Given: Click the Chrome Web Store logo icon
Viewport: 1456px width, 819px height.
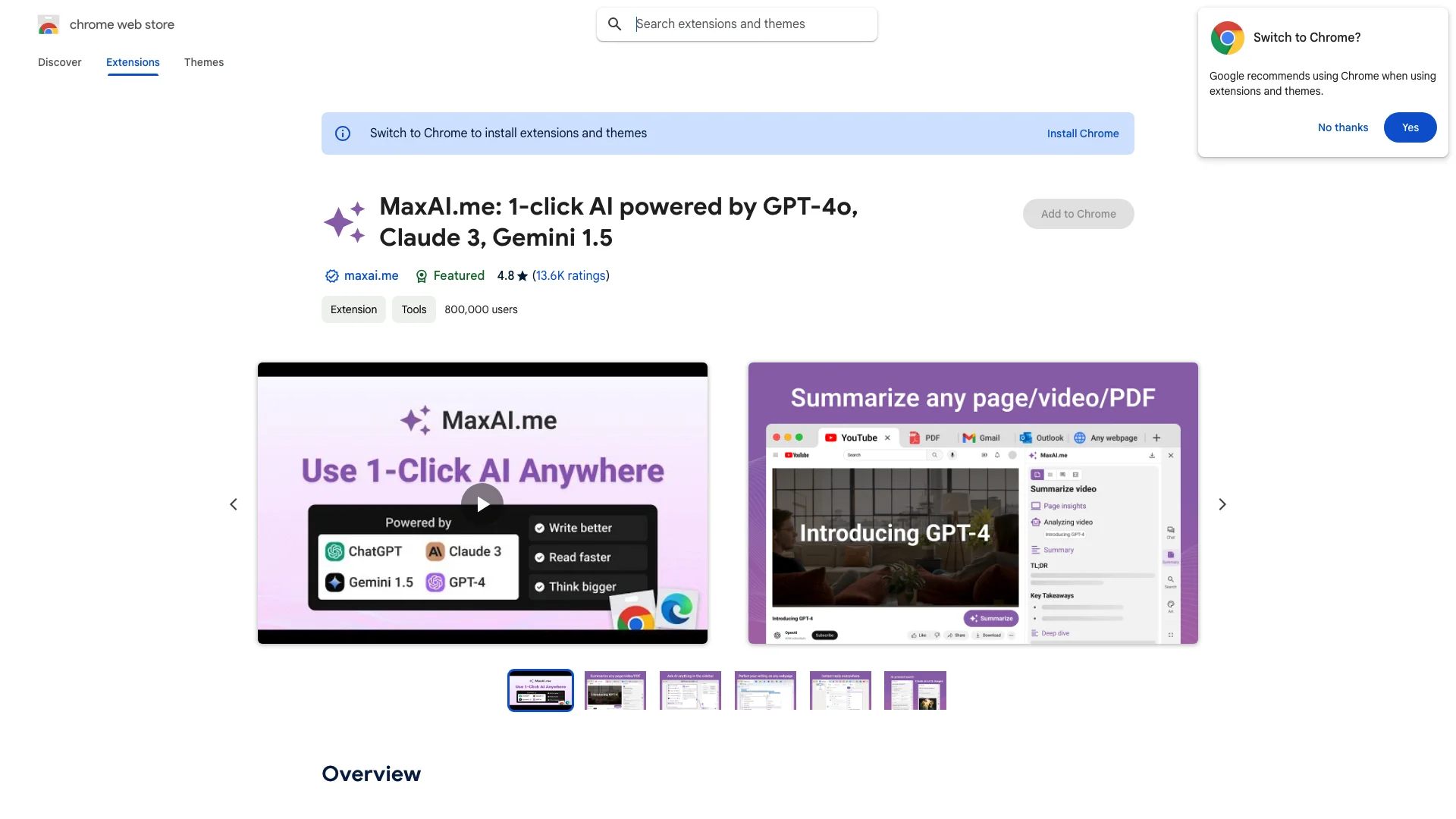Looking at the screenshot, I should 48,24.
